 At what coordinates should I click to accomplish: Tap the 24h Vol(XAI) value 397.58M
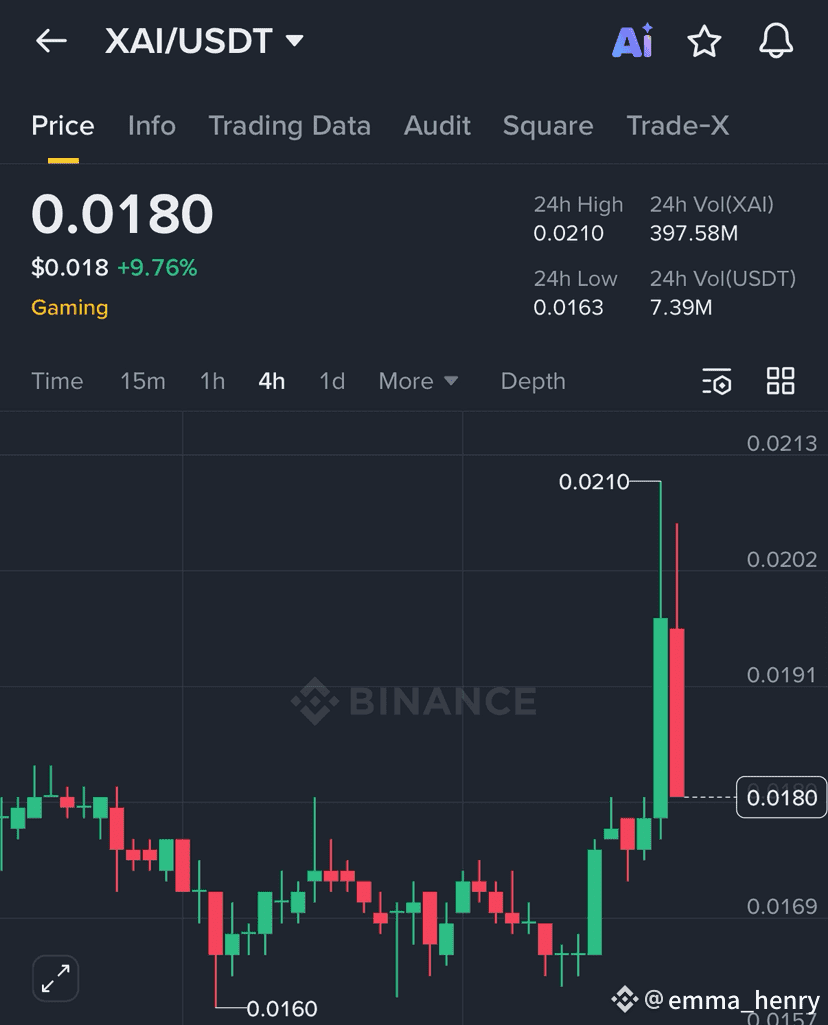(694, 233)
